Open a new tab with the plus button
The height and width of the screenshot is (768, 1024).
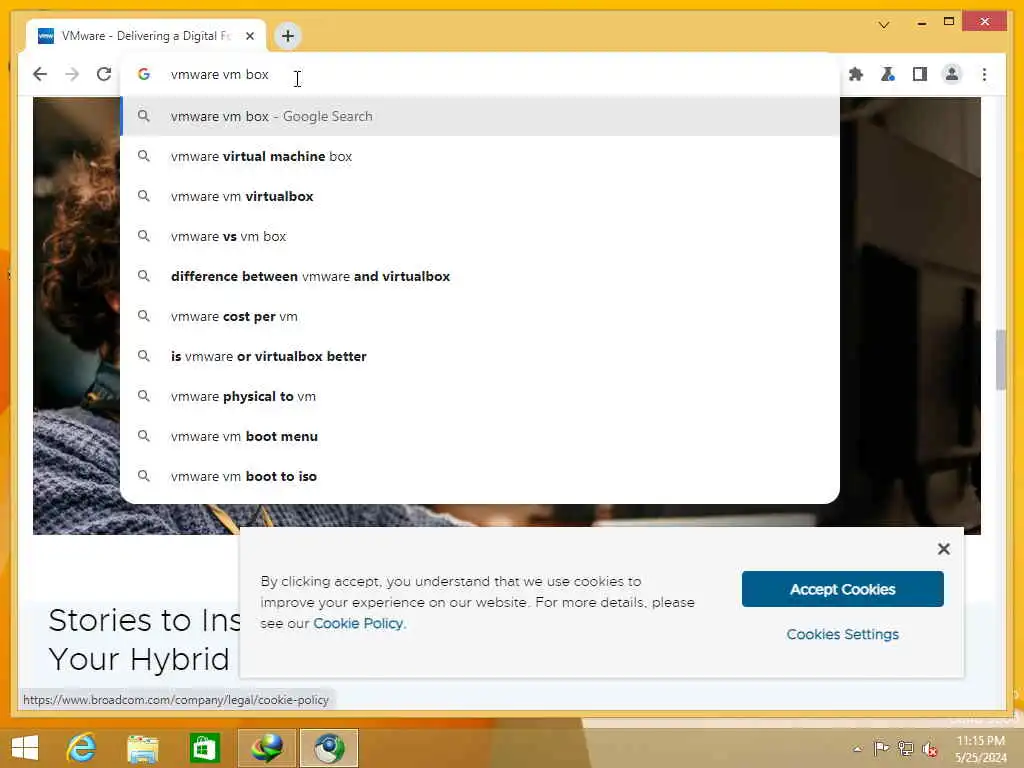[x=288, y=36]
